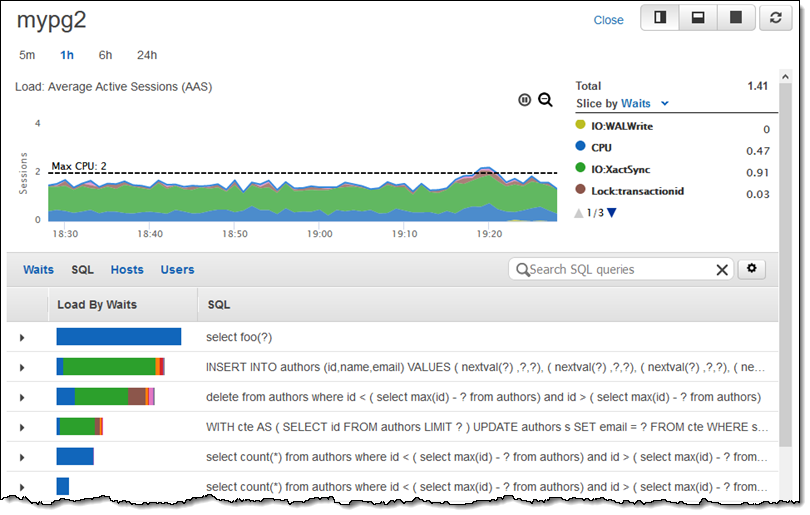Click the Close link
Image resolution: width=810 pixels, height=515 pixels.
tap(608, 20)
